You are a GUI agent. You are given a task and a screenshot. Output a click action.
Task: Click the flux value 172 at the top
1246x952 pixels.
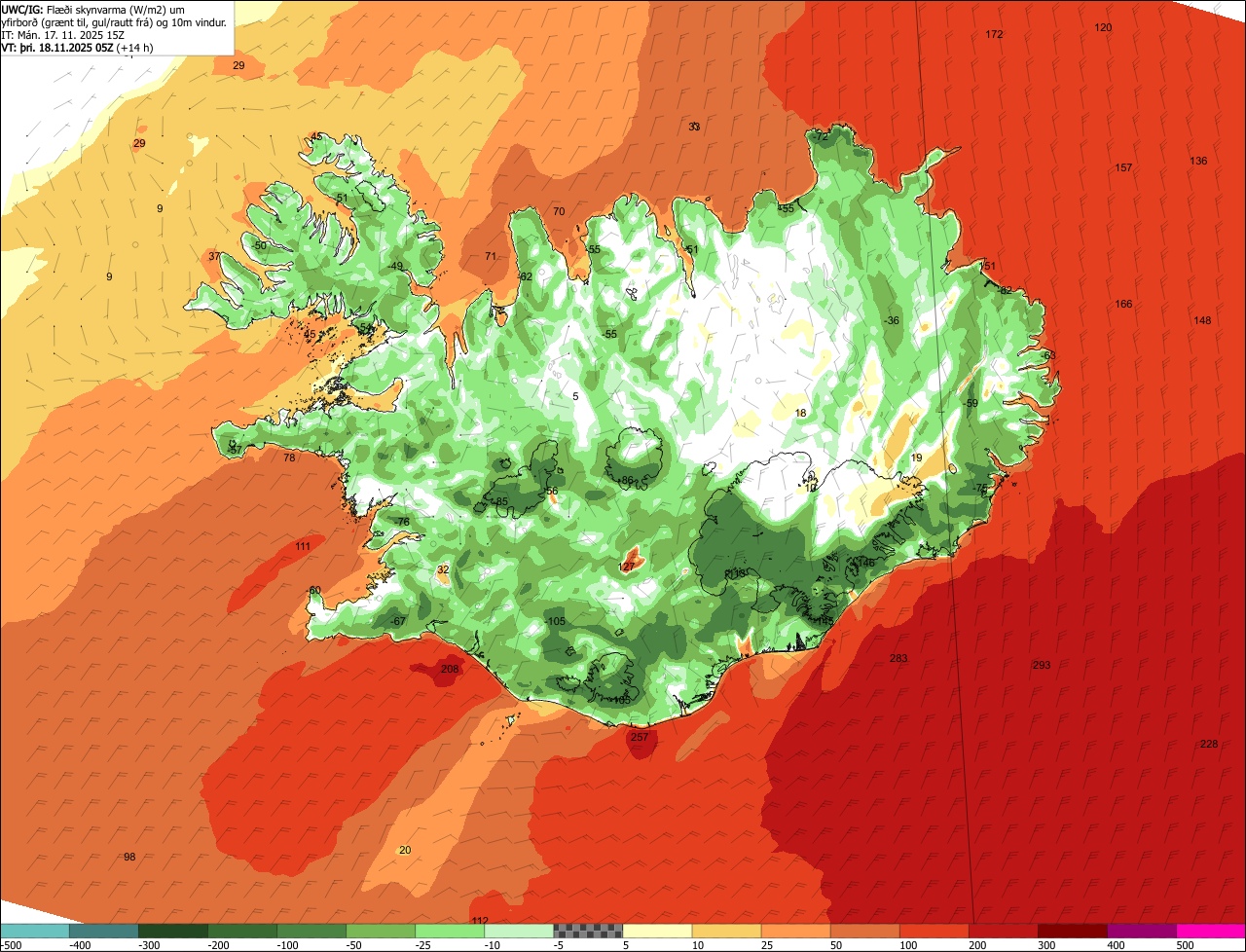[994, 35]
